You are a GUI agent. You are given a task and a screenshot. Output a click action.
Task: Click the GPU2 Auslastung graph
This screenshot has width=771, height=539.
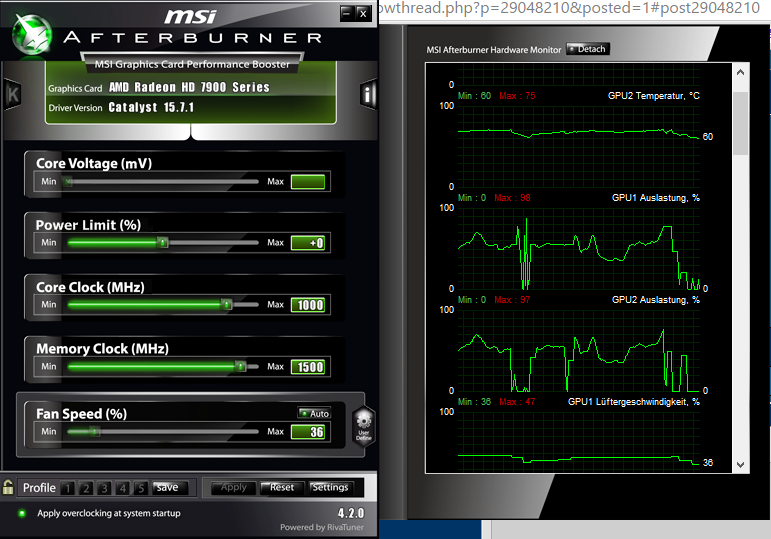coord(578,350)
